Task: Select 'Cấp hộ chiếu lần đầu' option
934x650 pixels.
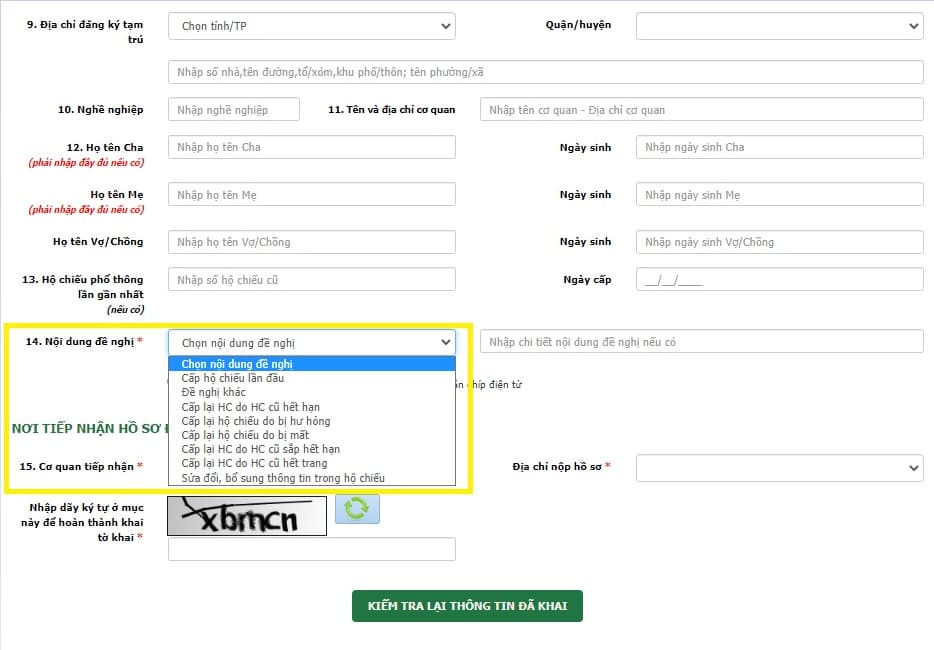Action: pyautogui.click(x=233, y=378)
